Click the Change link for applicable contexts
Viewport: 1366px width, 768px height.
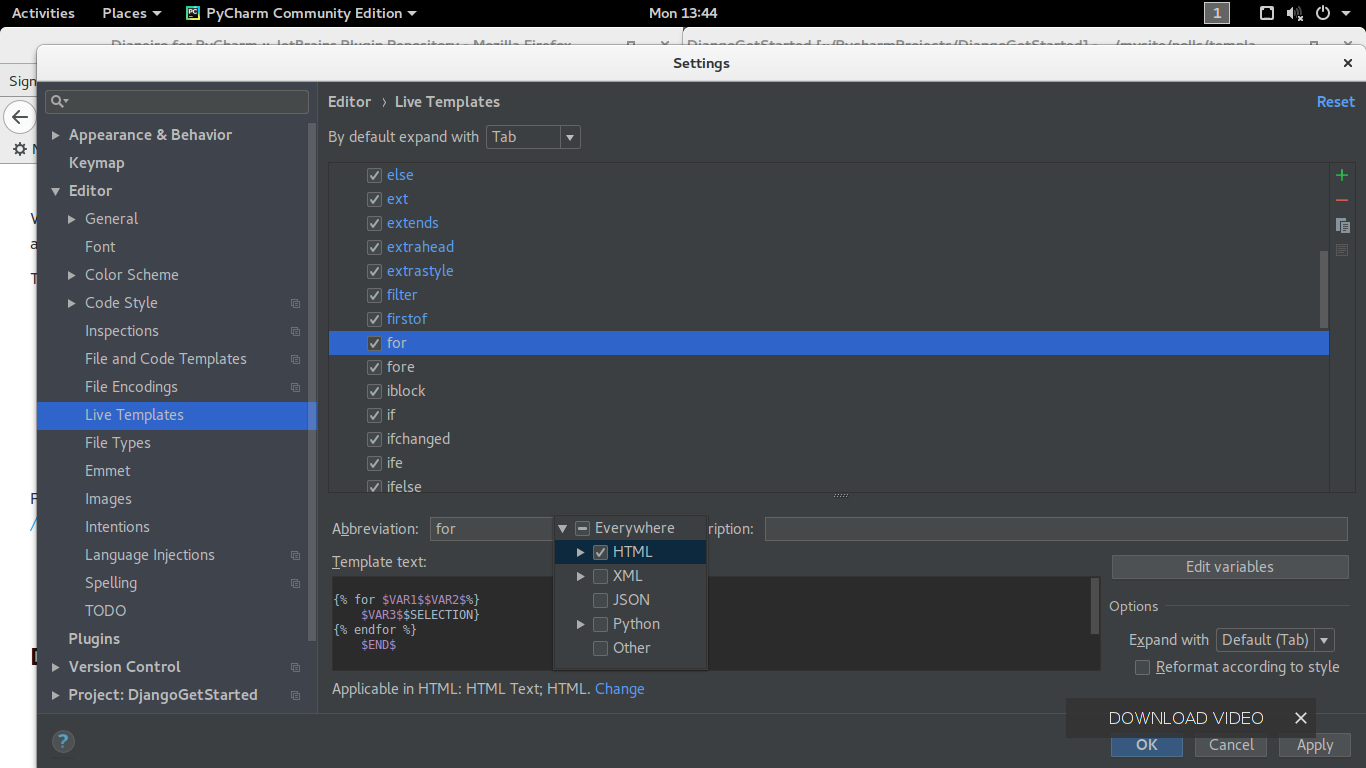pos(619,688)
